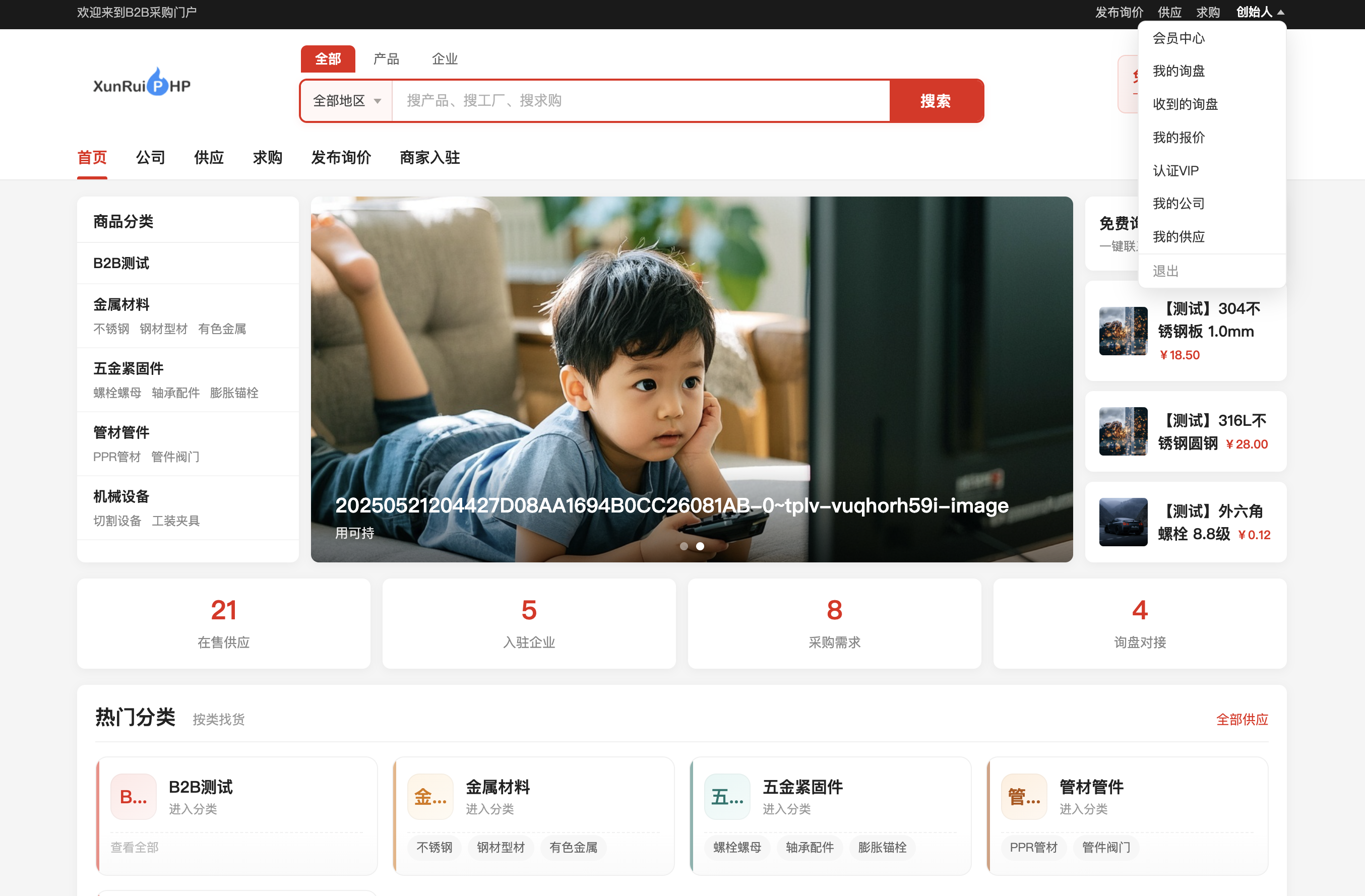This screenshot has height=896, width=1365.
Task: Click 发布询价 in top black bar
Action: pos(1119,12)
